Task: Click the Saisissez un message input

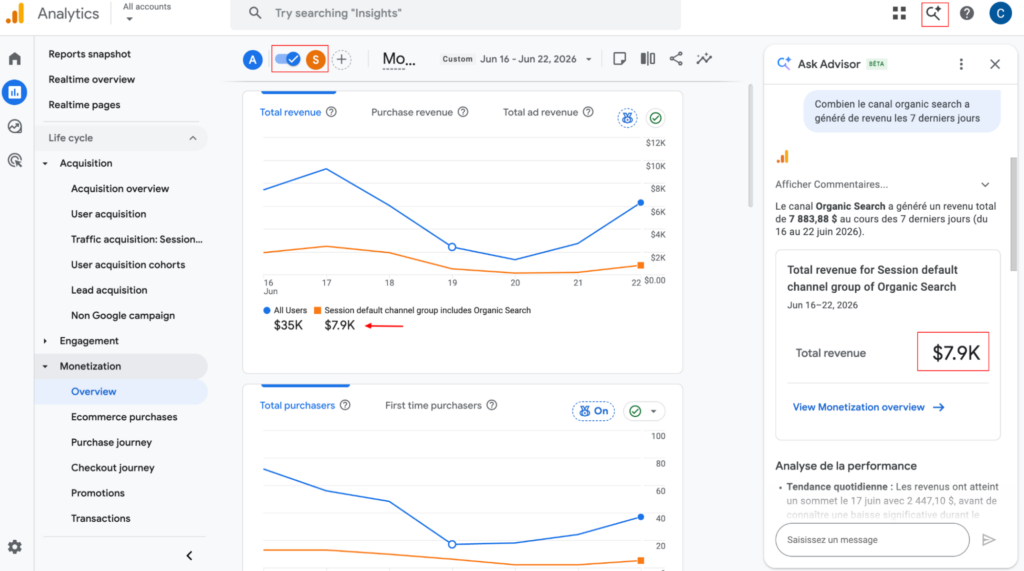Action: 872,540
